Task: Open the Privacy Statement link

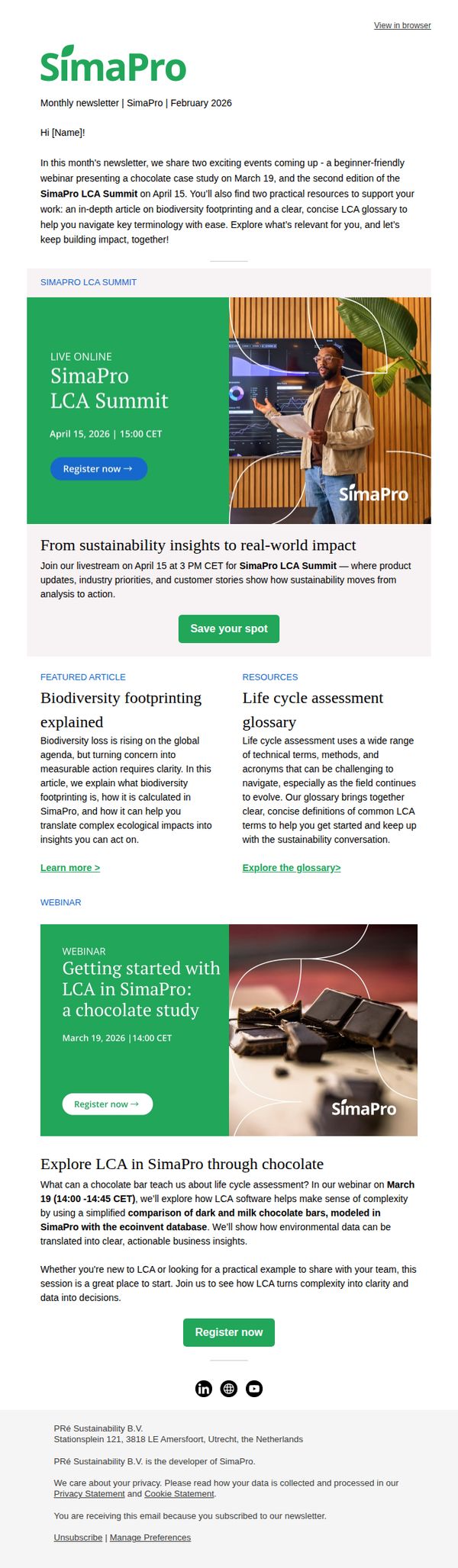Action: click(89, 1493)
